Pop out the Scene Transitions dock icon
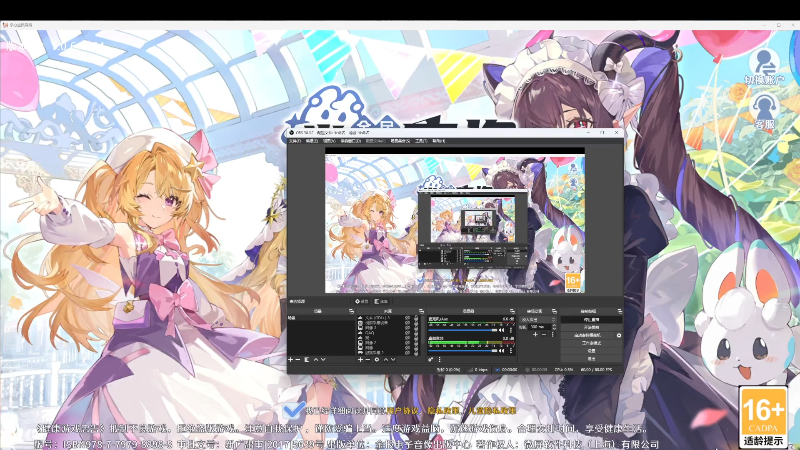The width and height of the screenshot is (800, 450). point(554,311)
